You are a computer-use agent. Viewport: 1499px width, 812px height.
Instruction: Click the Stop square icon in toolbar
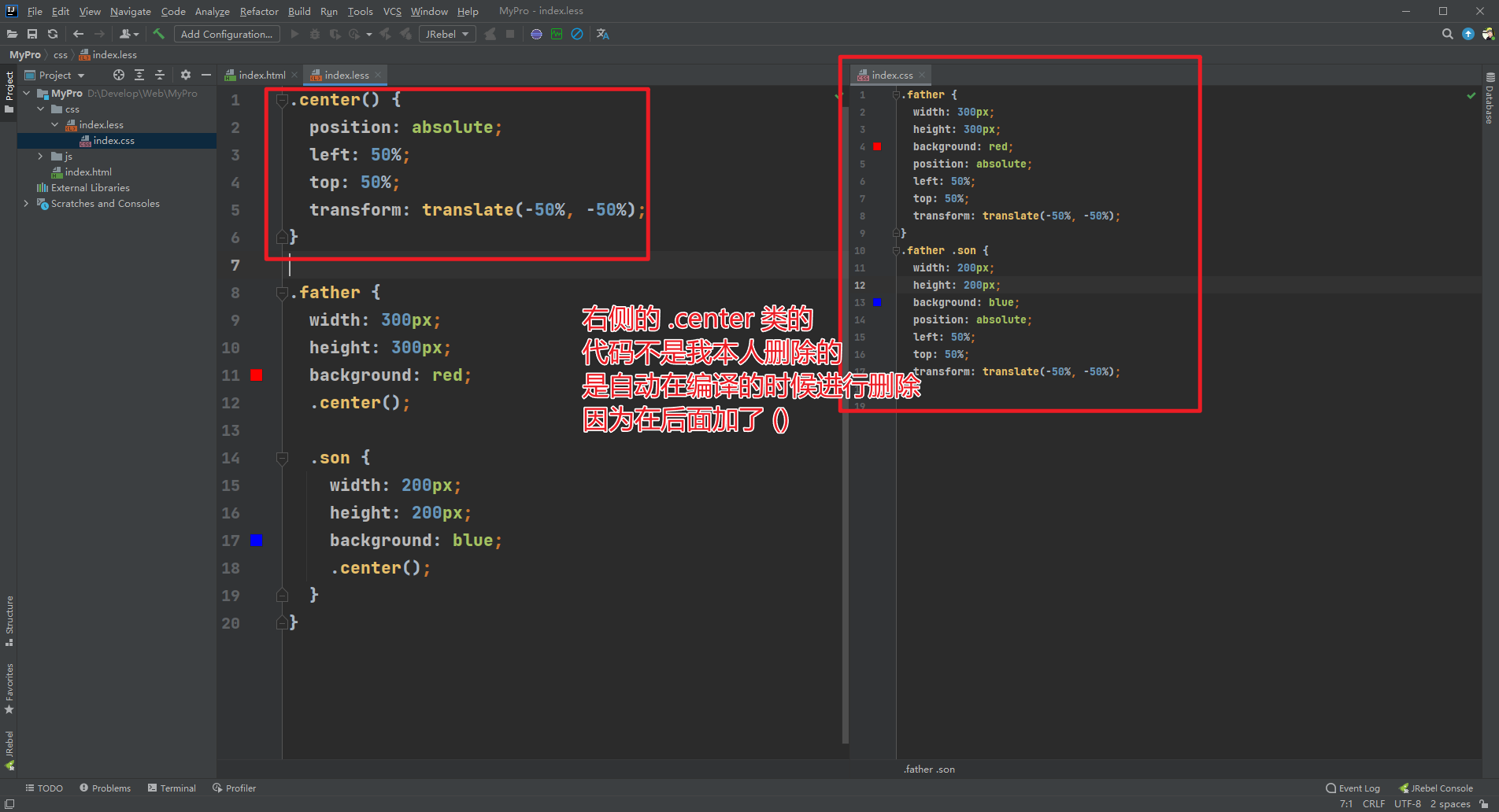(x=510, y=34)
